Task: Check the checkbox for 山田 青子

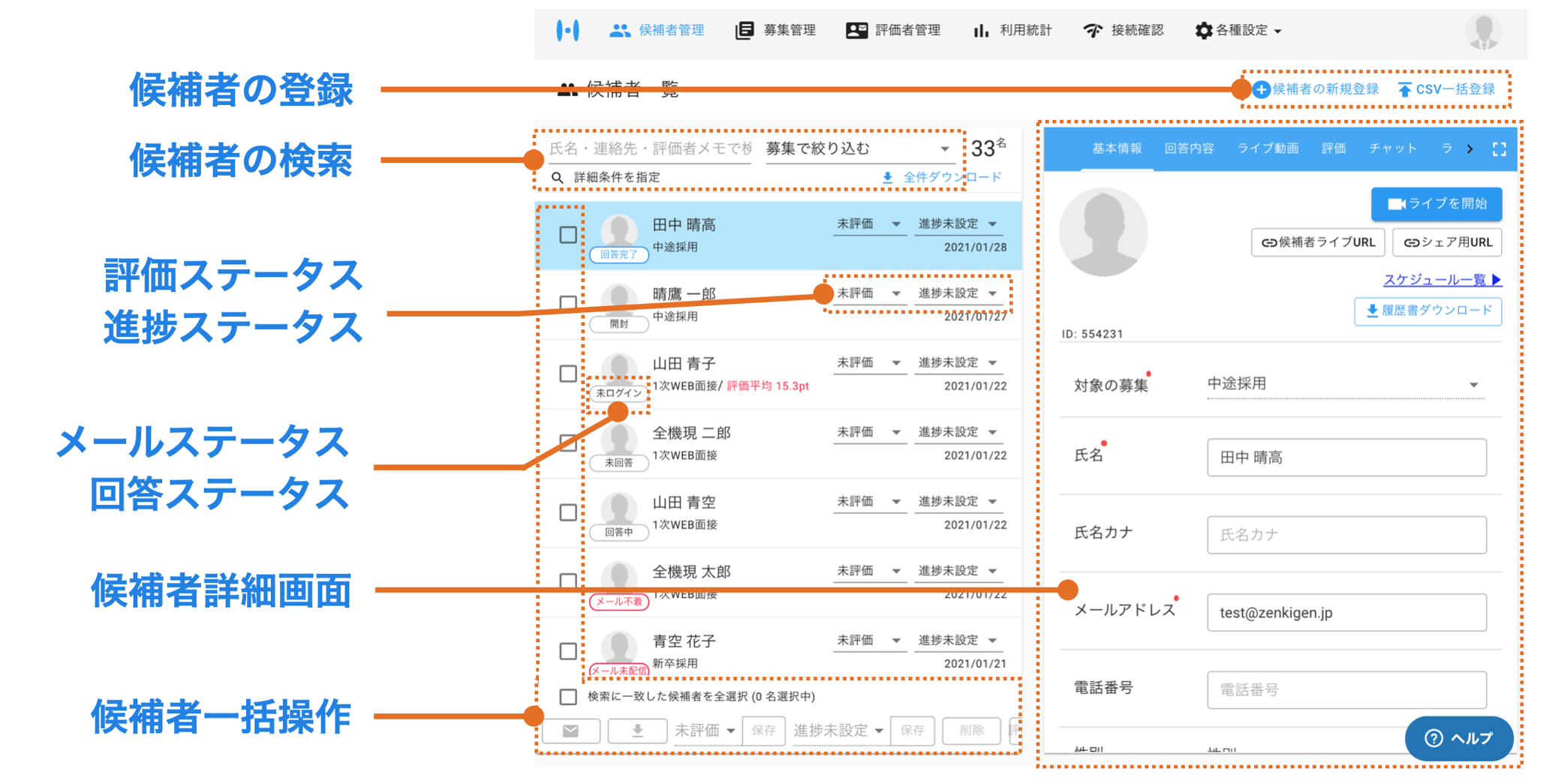Action: point(568,374)
